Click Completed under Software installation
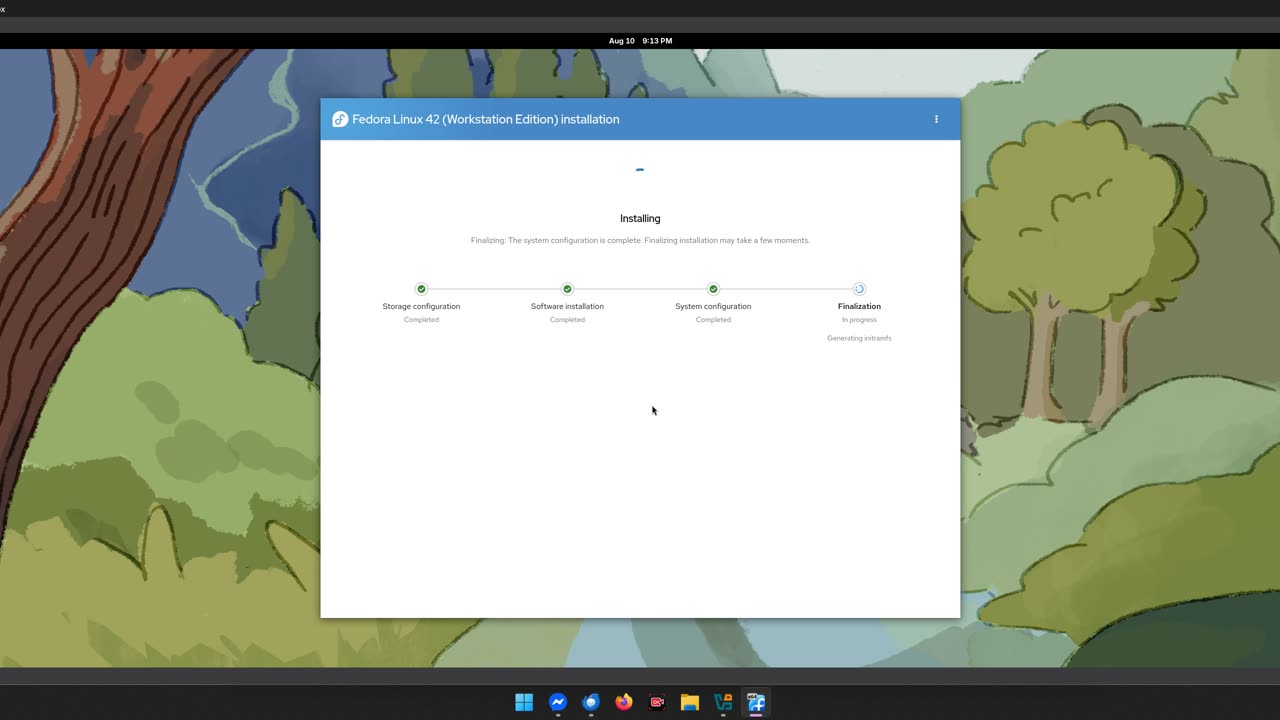This screenshot has width=1280, height=720. [x=567, y=320]
